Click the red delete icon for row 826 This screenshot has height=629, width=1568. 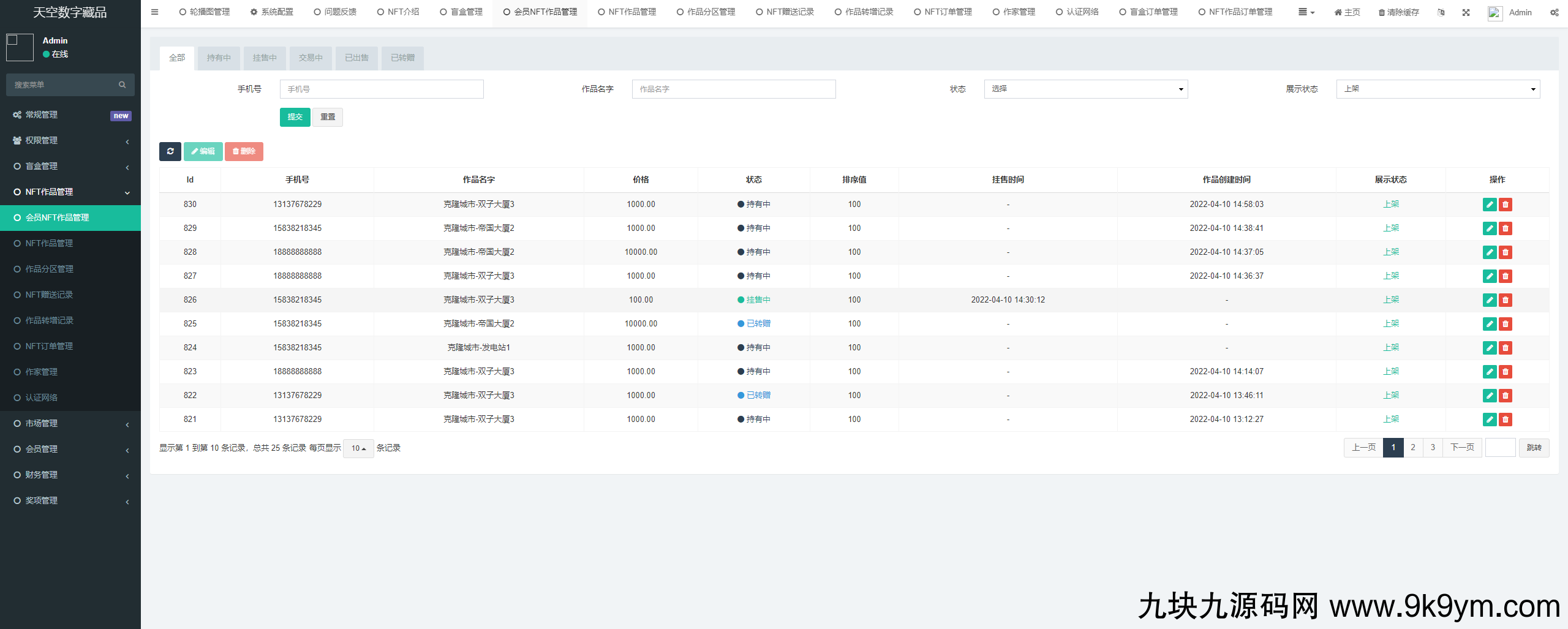[1506, 300]
